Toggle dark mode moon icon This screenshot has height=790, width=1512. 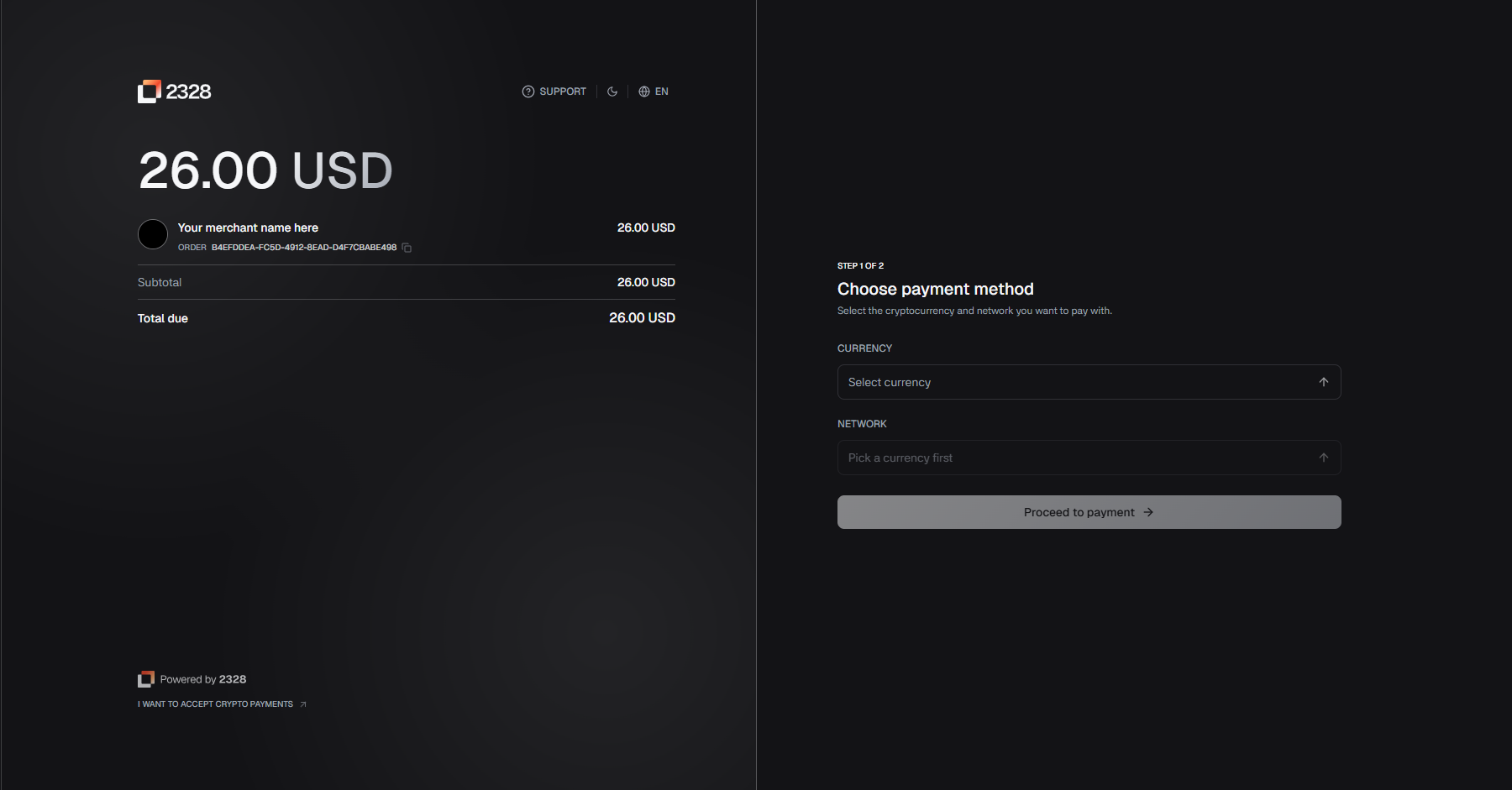(x=612, y=92)
